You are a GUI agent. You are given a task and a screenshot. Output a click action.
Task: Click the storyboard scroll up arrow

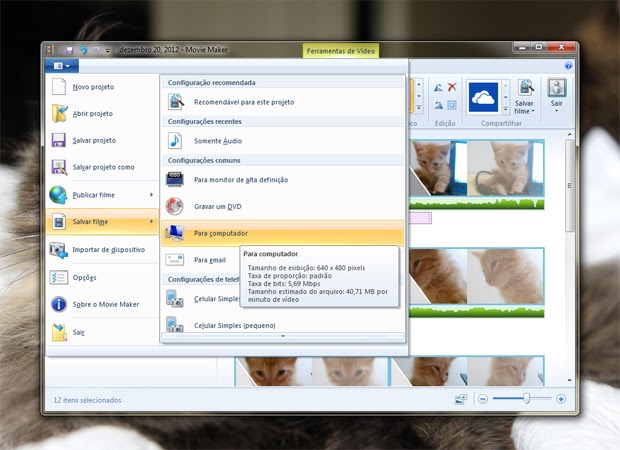[570, 134]
